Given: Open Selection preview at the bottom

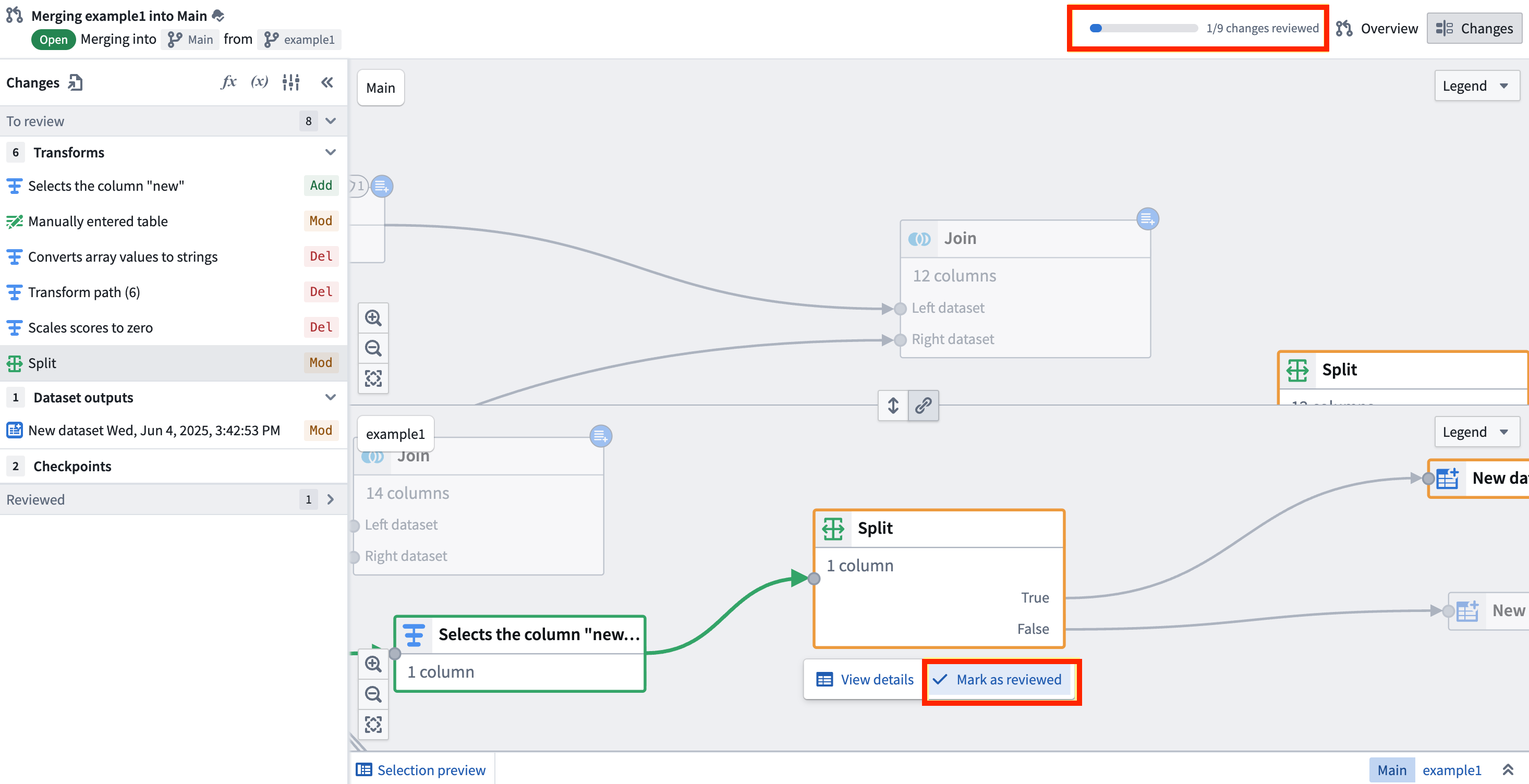Looking at the screenshot, I should (421, 769).
